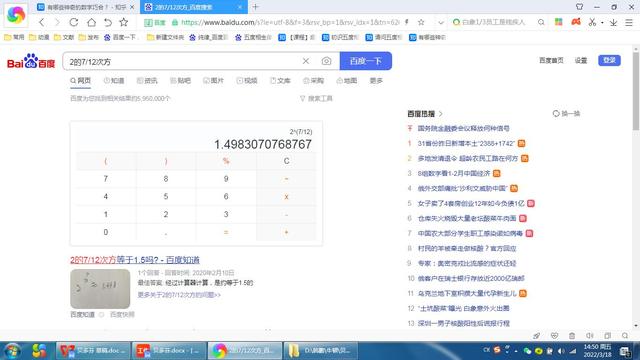Click the camera image-search icon in the Baidu box
640x360 pixels.
(x=326, y=61)
